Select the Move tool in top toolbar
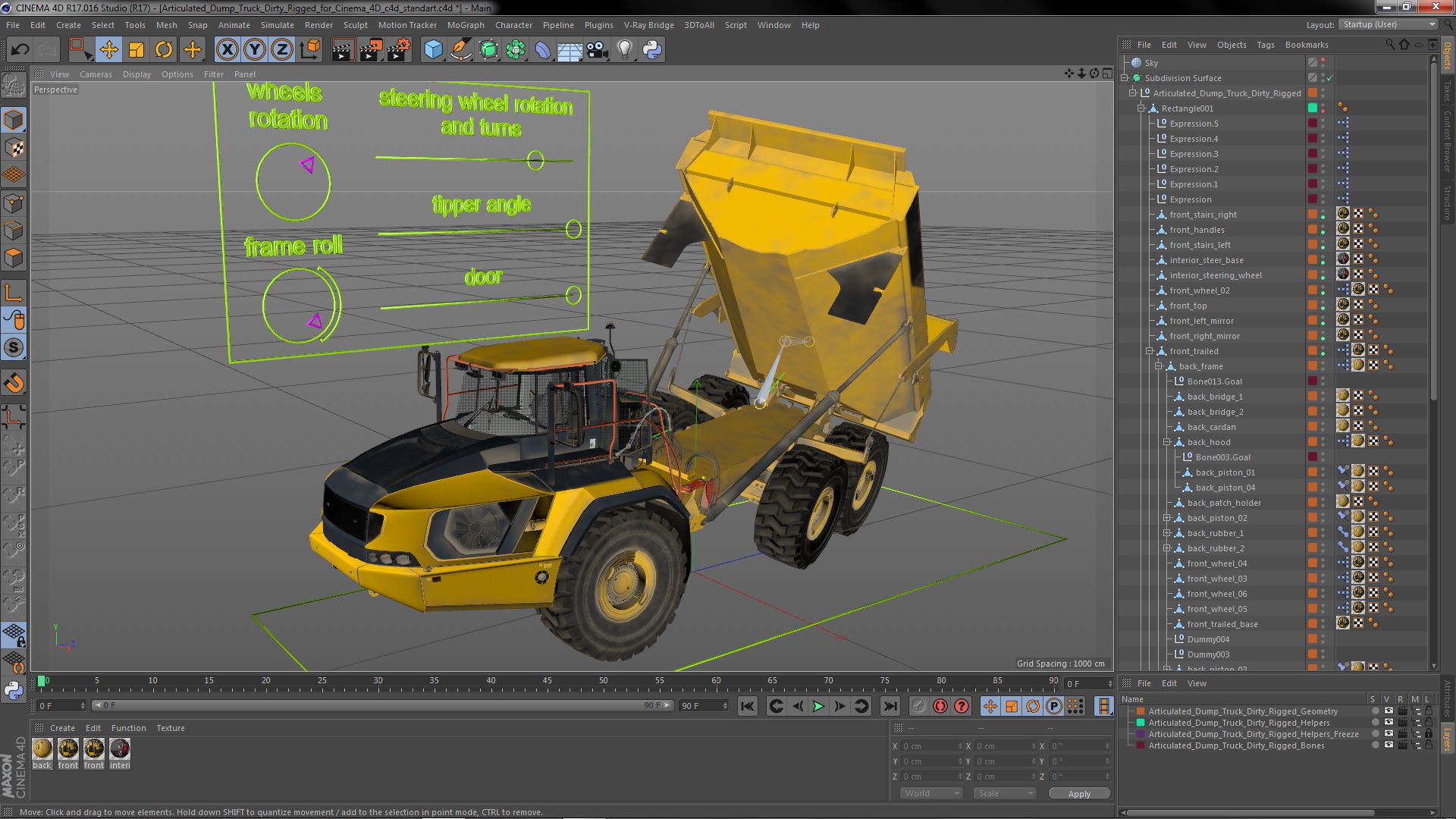The width and height of the screenshot is (1456, 819). (108, 50)
